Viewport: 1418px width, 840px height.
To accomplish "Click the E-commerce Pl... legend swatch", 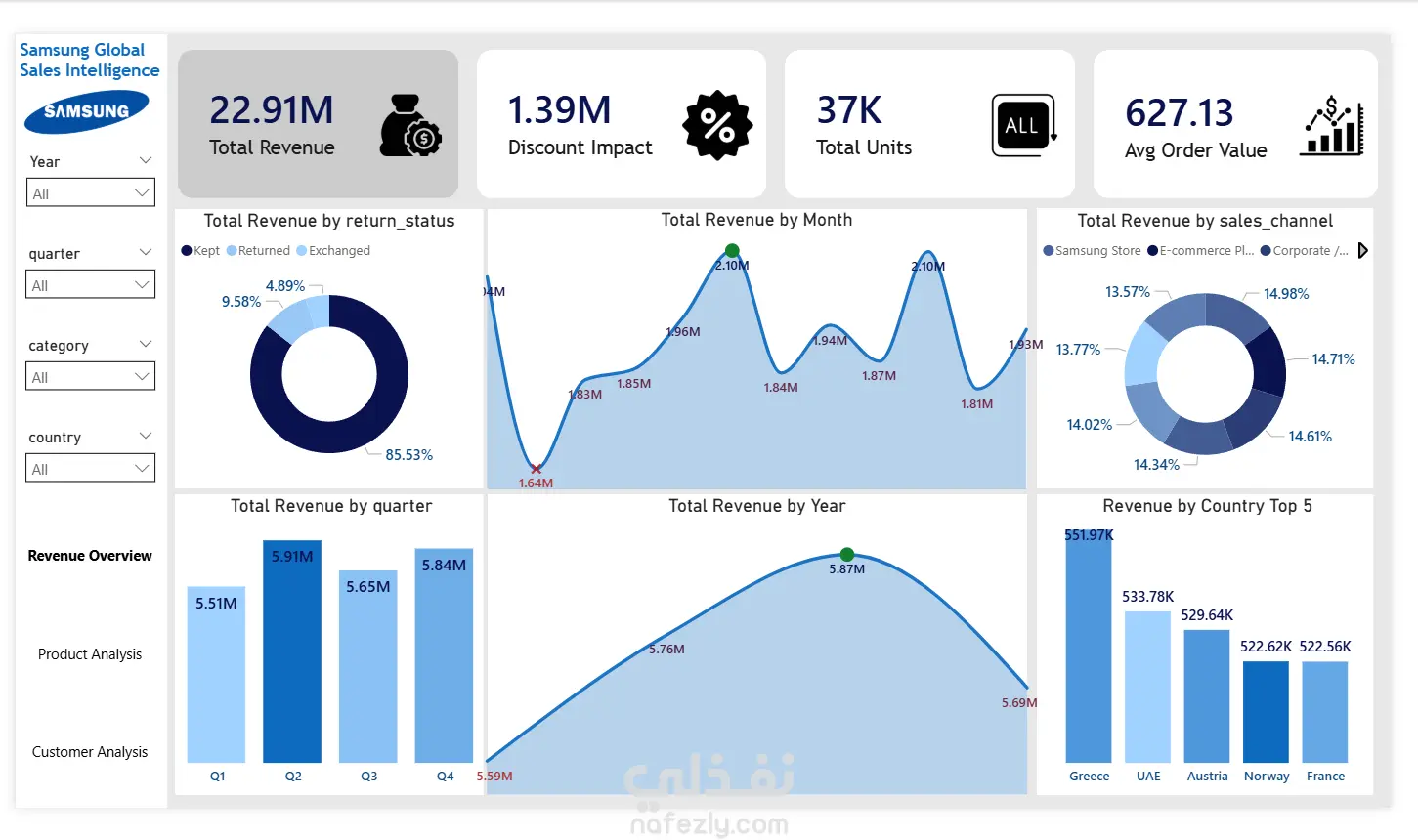I will pyautogui.click(x=1152, y=251).
